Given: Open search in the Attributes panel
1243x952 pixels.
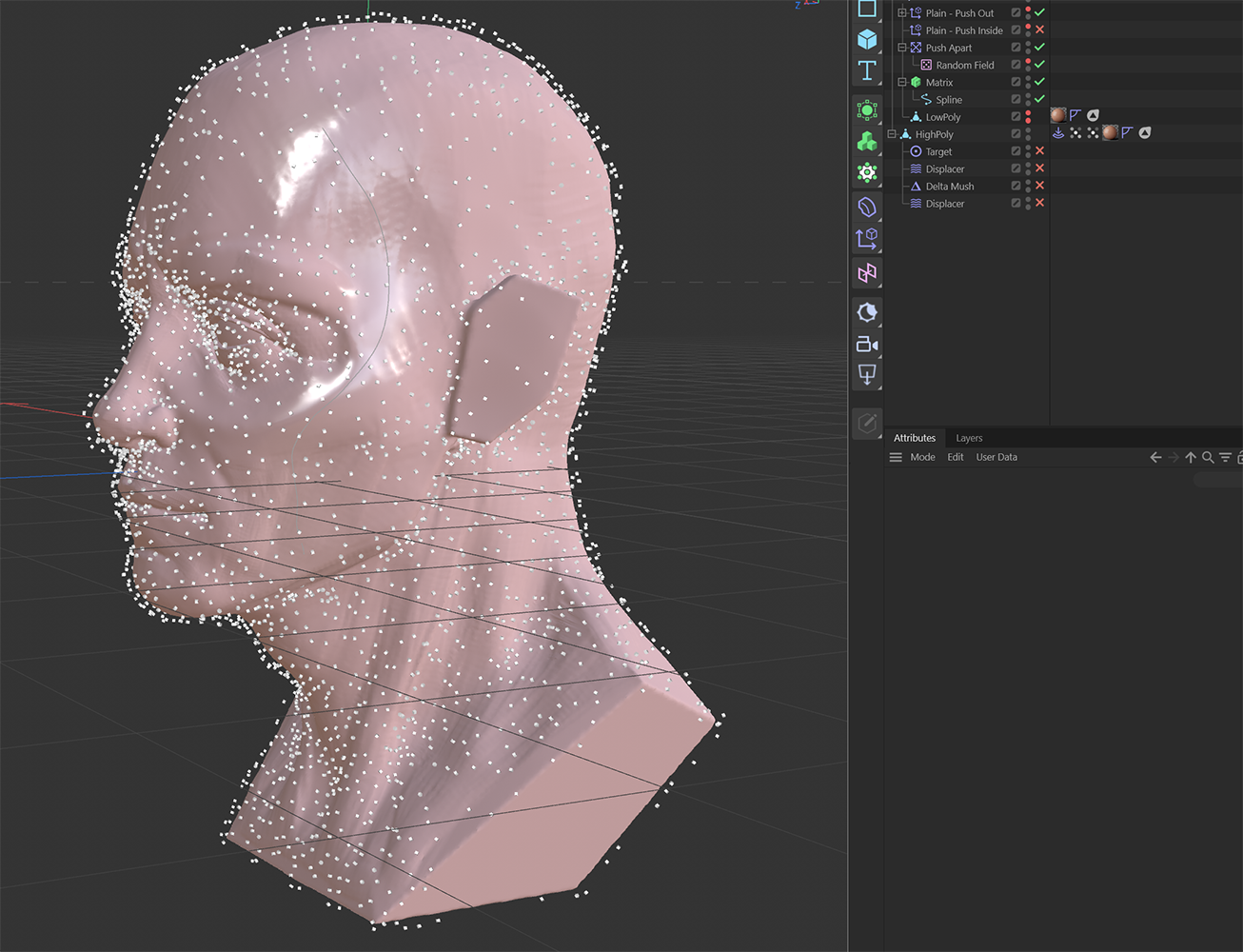Looking at the screenshot, I should (1208, 458).
